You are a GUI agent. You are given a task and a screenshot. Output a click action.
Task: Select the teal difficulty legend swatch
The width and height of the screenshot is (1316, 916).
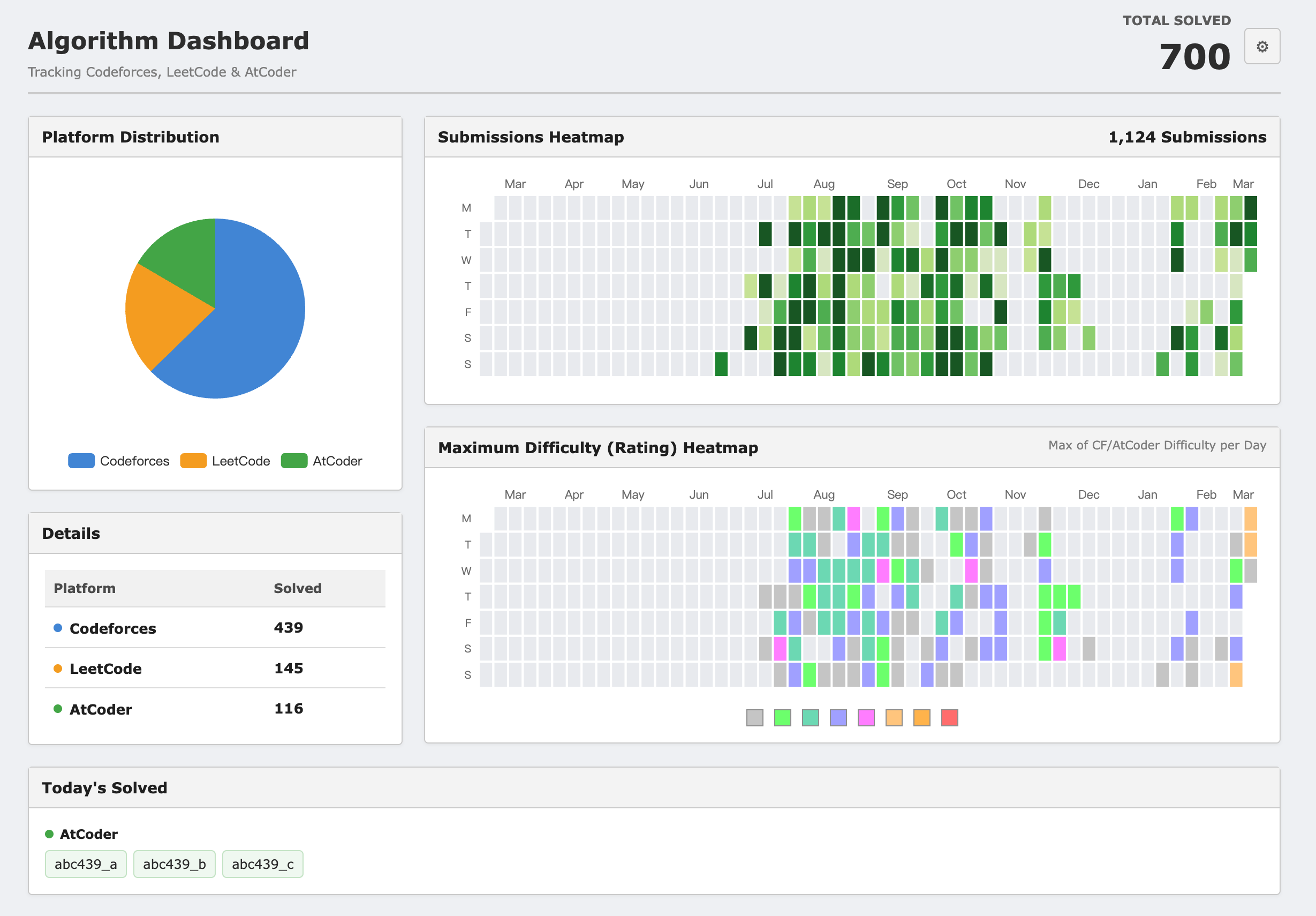click(x=811, y=718)
